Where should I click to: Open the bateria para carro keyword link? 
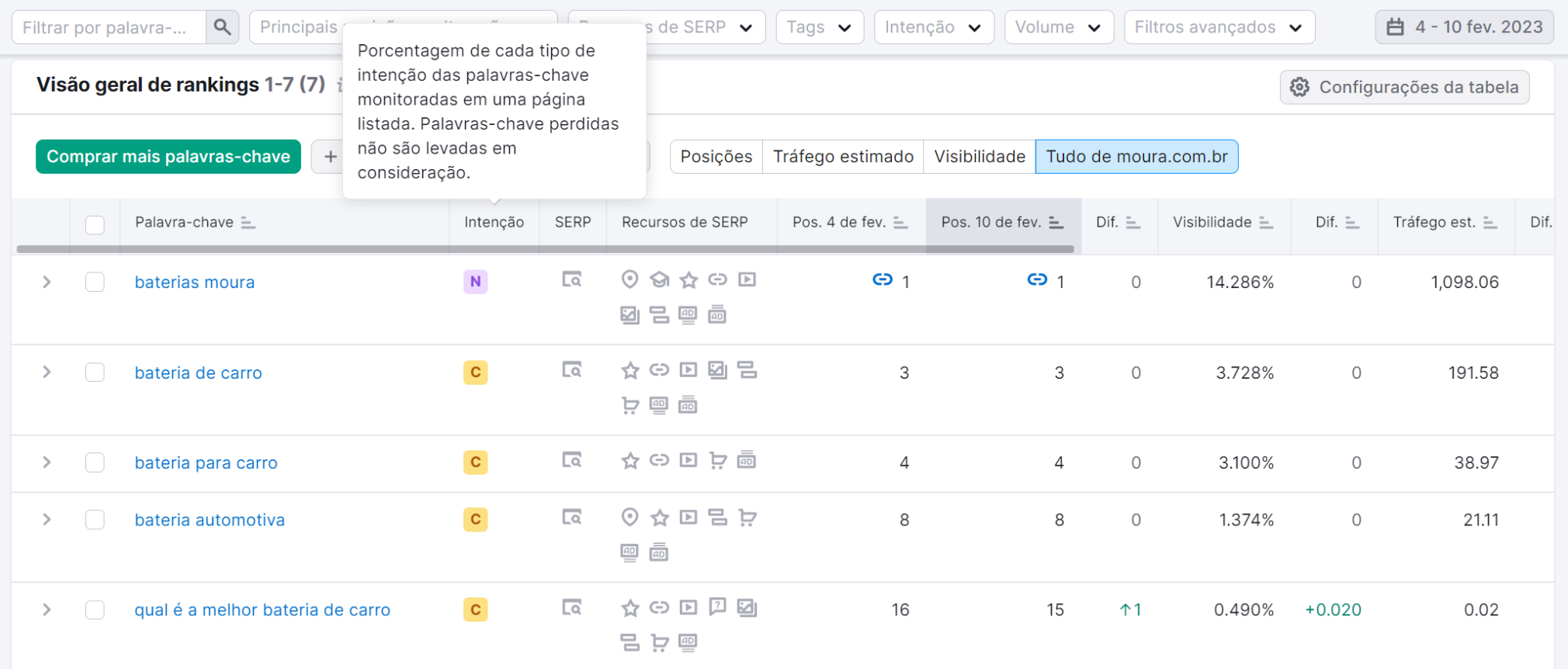(x=206, y=463)
